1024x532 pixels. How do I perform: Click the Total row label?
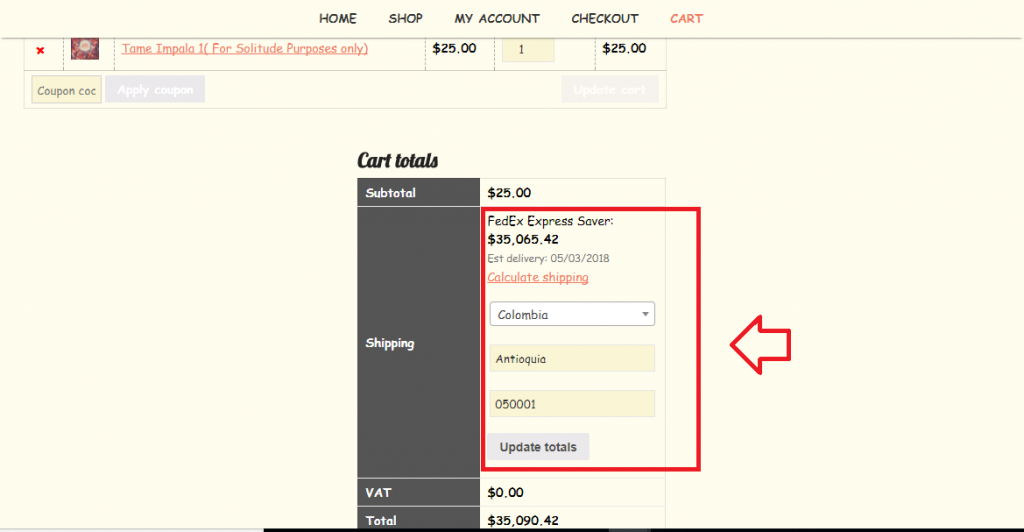pyautogui.click(x=381, y=520)
